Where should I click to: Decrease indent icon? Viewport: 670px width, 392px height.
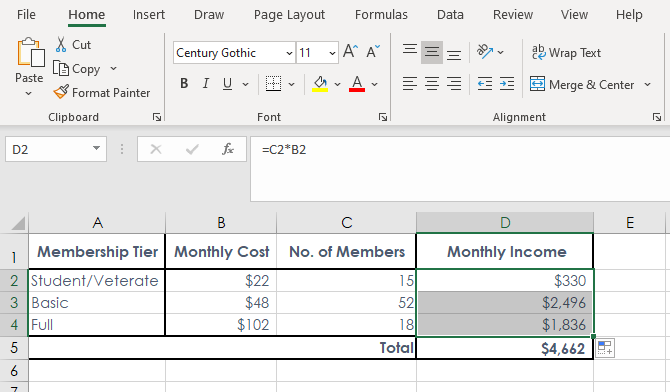[x=485, y=84]
